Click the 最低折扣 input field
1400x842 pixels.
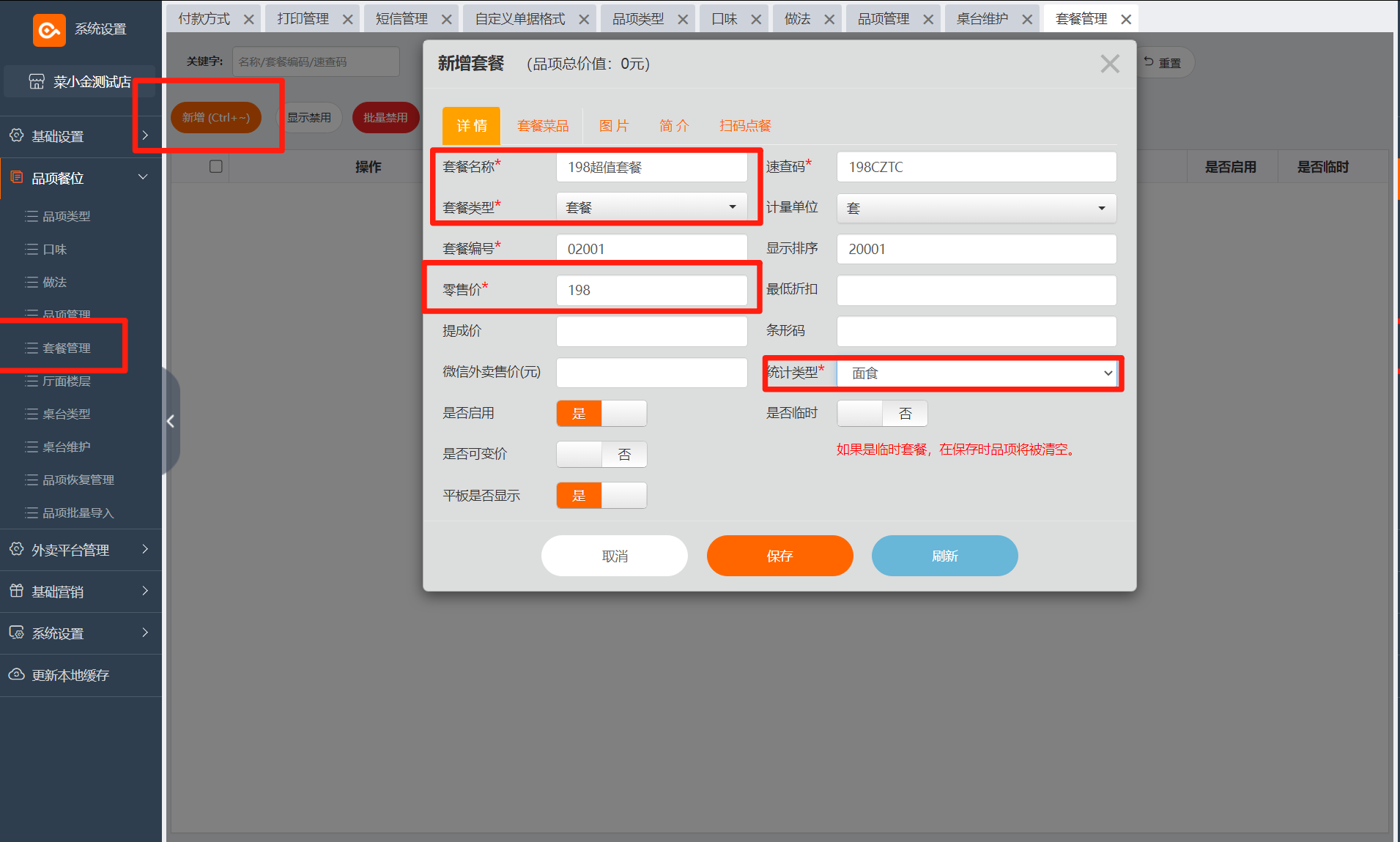tap(977, 290)
